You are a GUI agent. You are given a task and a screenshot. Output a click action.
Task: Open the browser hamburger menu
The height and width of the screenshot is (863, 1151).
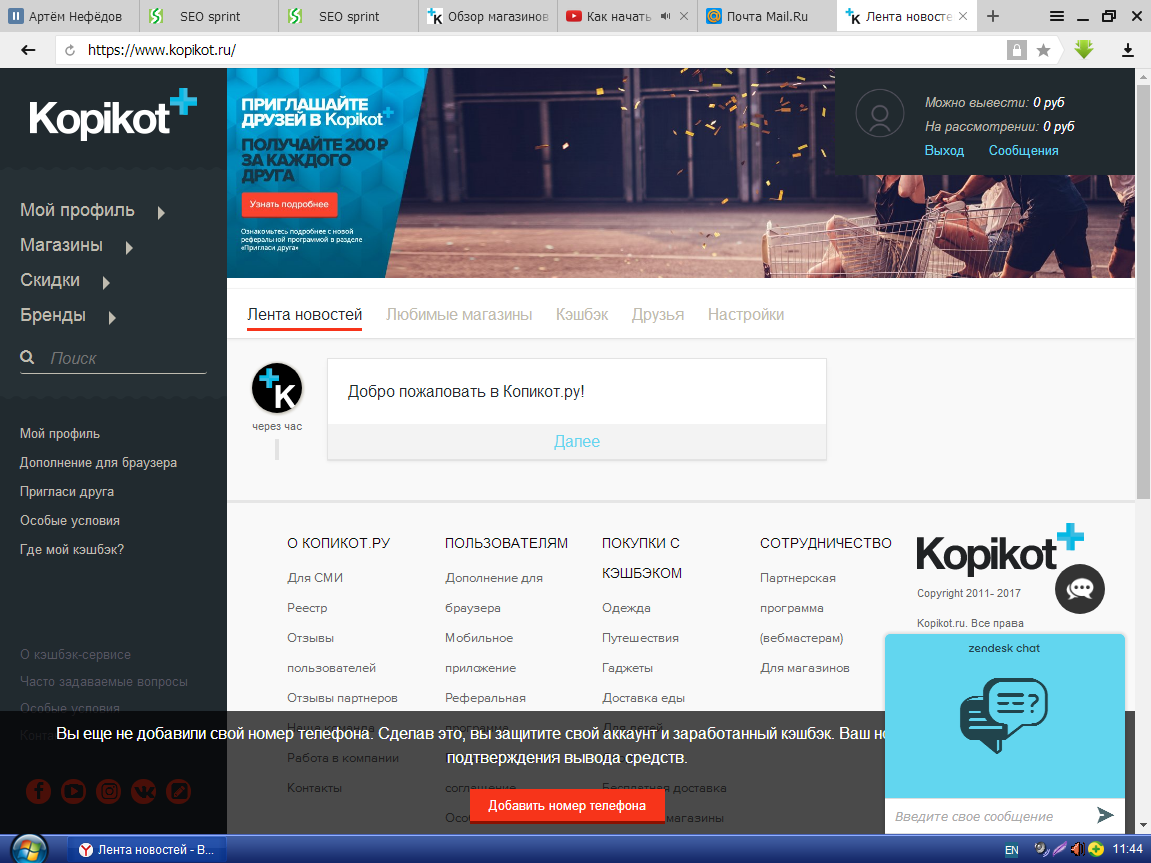pos(1057,16)
